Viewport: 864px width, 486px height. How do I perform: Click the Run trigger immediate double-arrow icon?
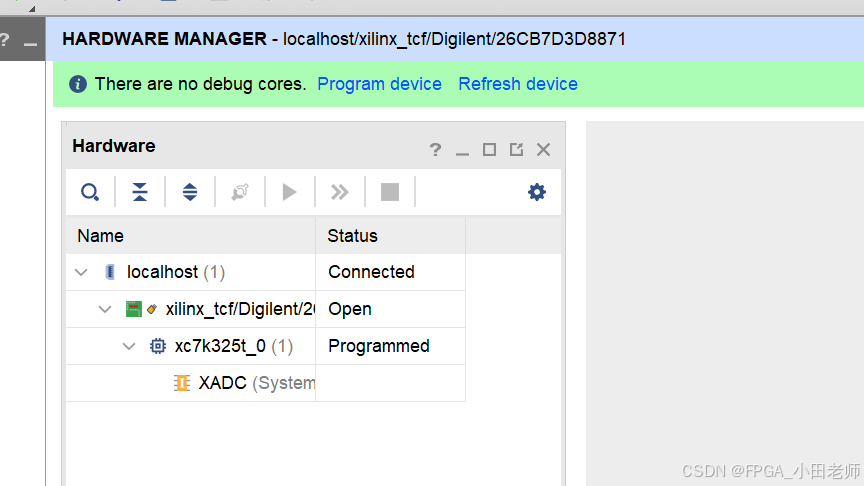pyautogui.click(x=339, y=192)
